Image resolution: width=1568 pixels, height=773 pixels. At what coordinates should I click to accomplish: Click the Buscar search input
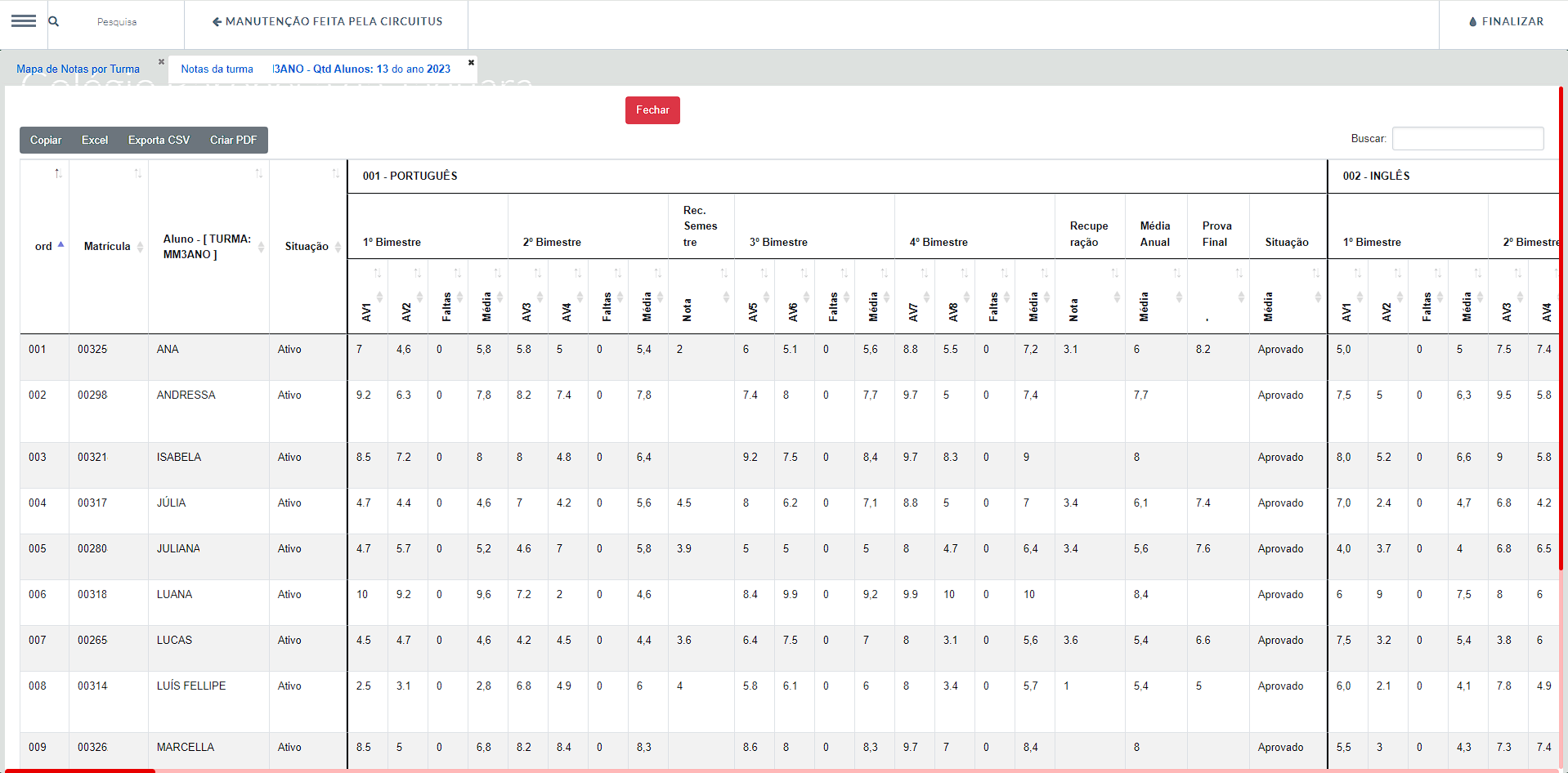(1467, 139)
